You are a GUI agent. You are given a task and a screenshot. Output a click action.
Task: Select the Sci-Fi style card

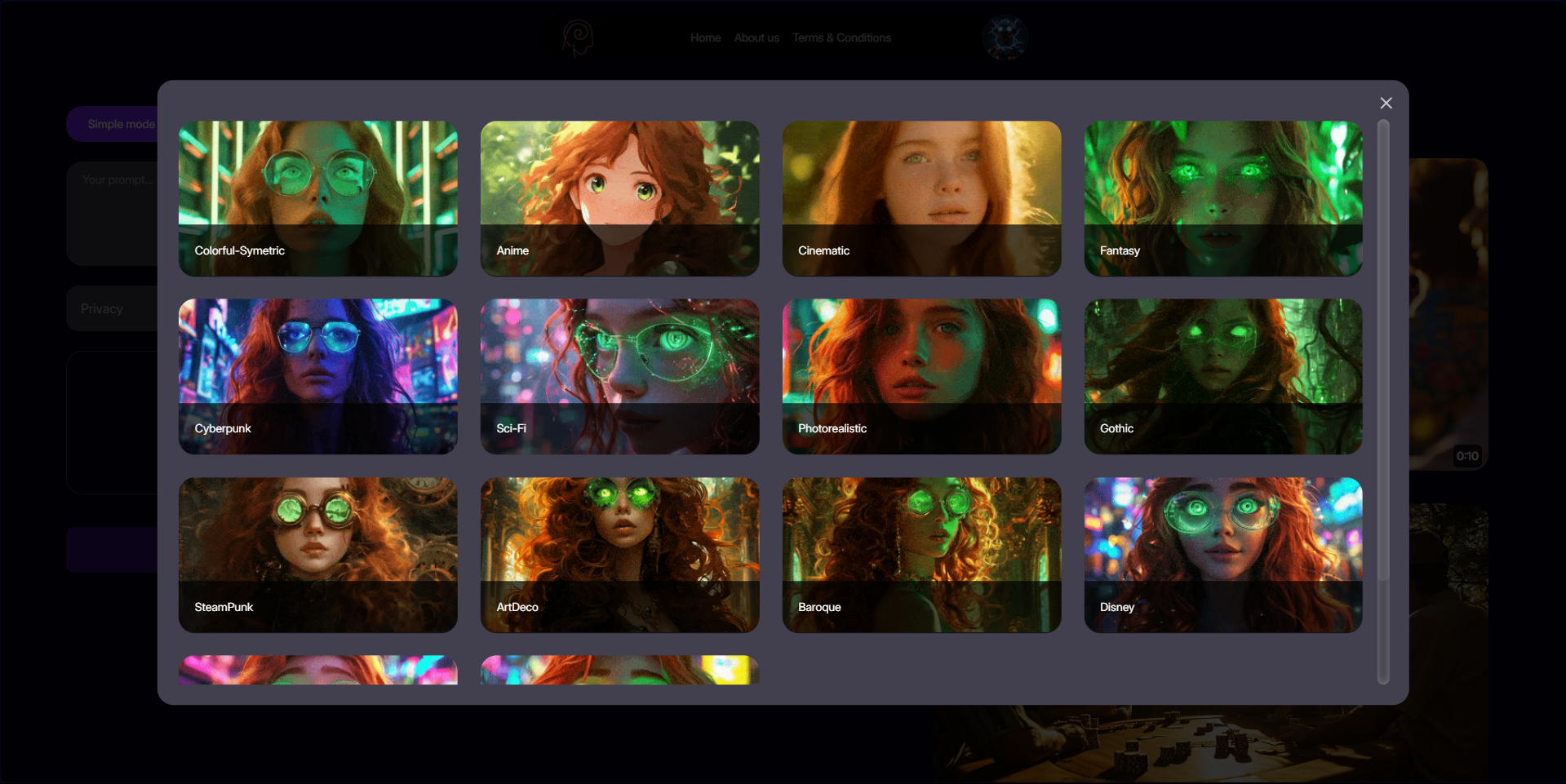[x=620, y=376]
